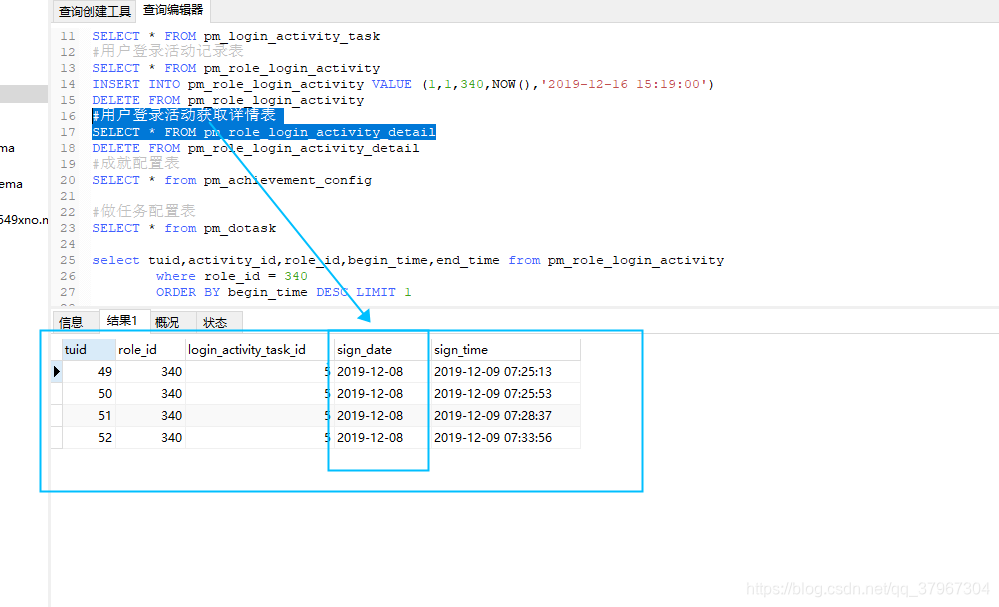Click the INSERT INTO statement on line 14
Screen dimensions: 999x607
(403, 84)
